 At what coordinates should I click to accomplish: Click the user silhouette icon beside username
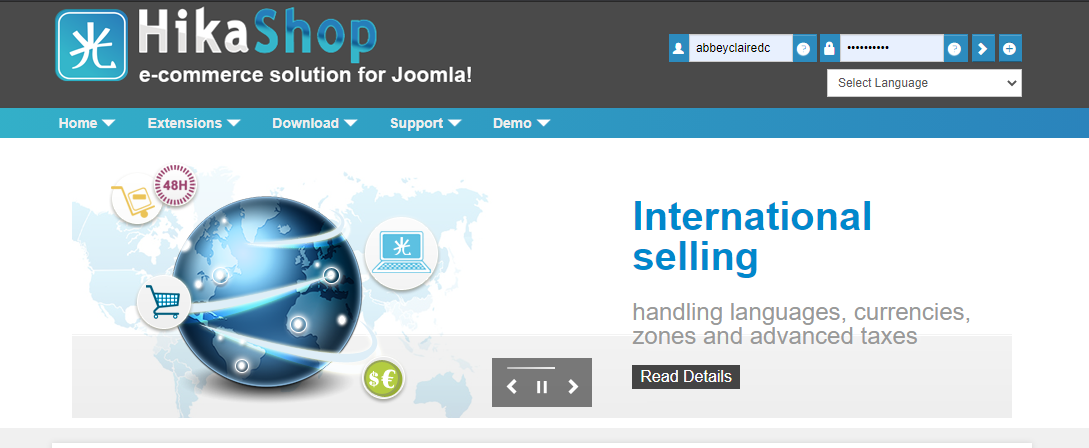coord(679,49)
